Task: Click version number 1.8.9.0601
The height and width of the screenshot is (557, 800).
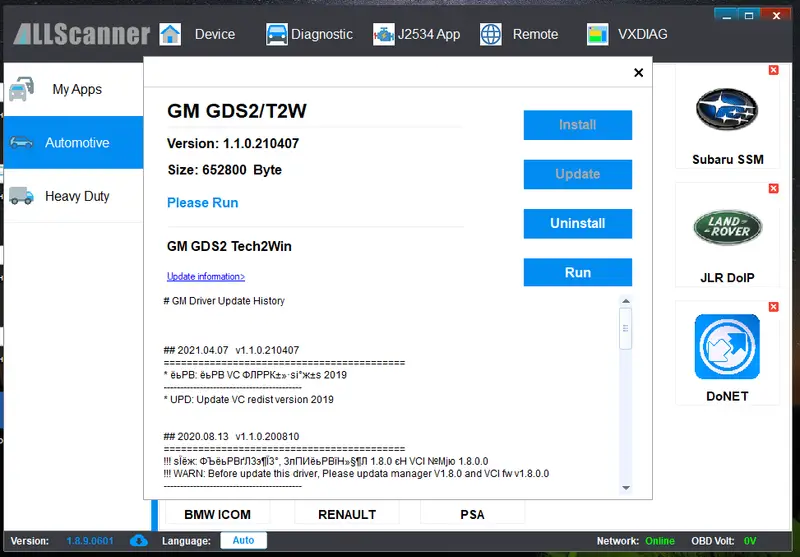Action: pos(90,541)
